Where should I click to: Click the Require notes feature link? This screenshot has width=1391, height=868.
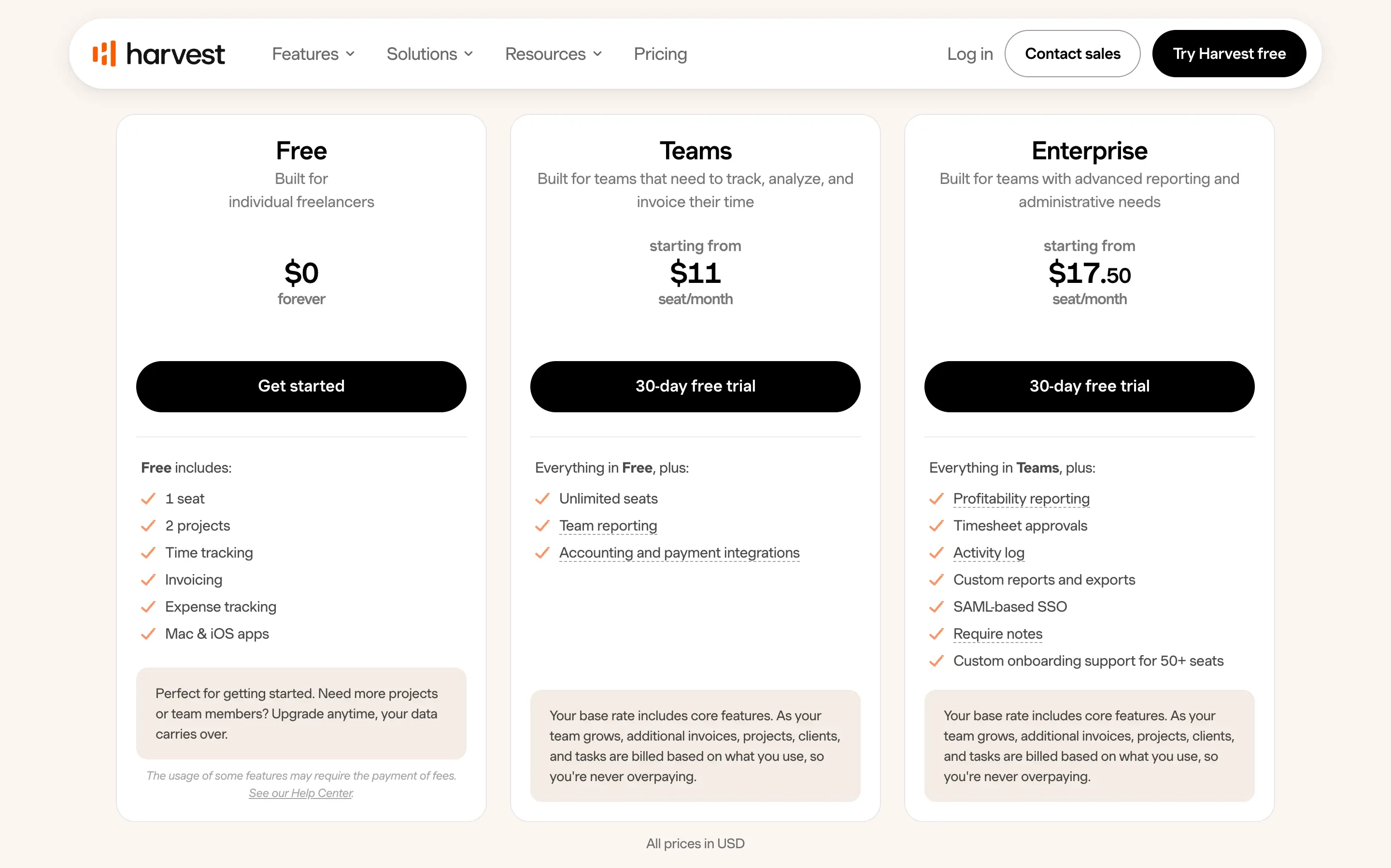pyautogui.click(x=997, y=634)
